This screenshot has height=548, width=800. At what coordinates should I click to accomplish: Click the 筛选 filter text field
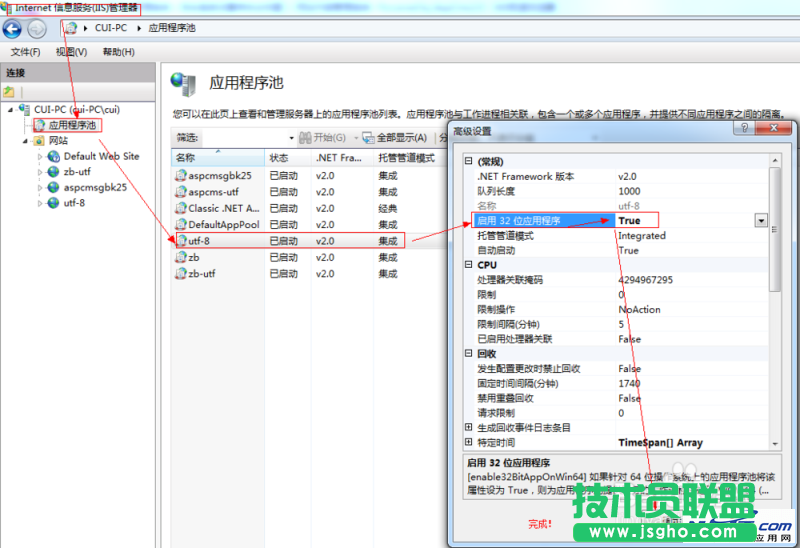coord(244,138)
